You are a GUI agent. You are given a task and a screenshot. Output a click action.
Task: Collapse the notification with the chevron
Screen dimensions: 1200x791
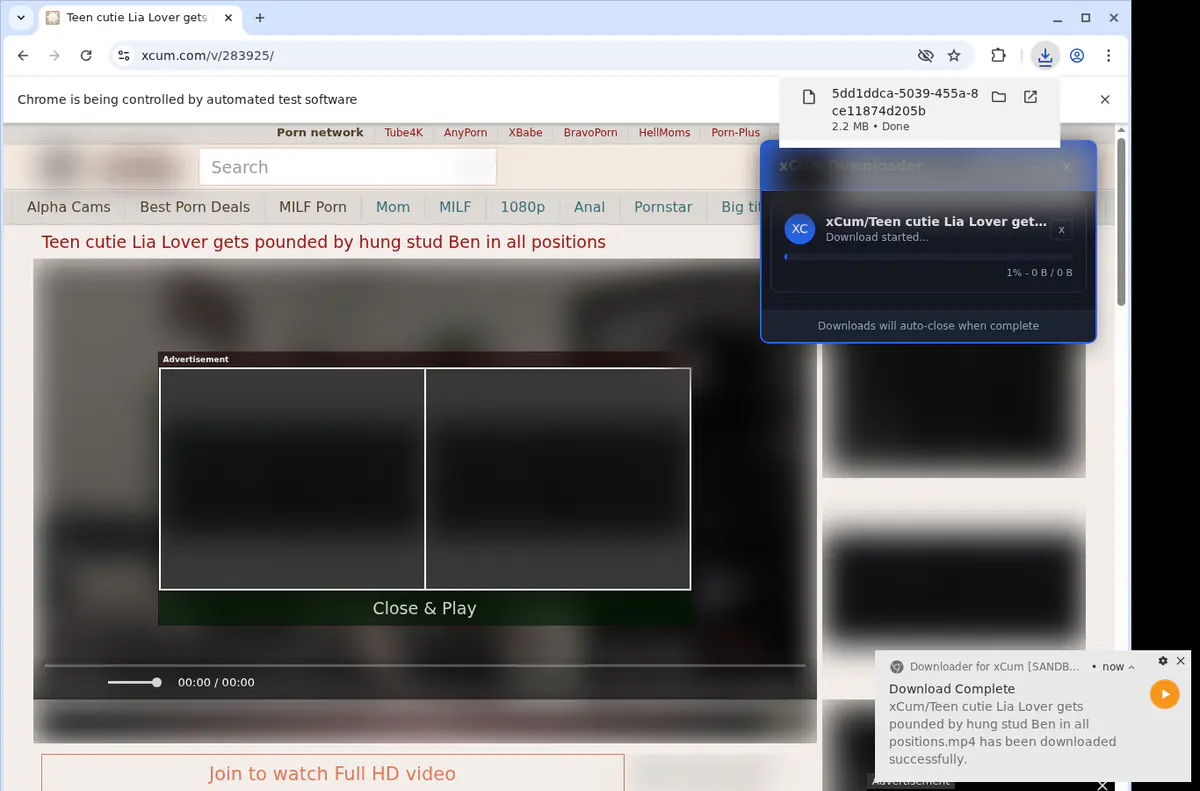(1131, 667)
